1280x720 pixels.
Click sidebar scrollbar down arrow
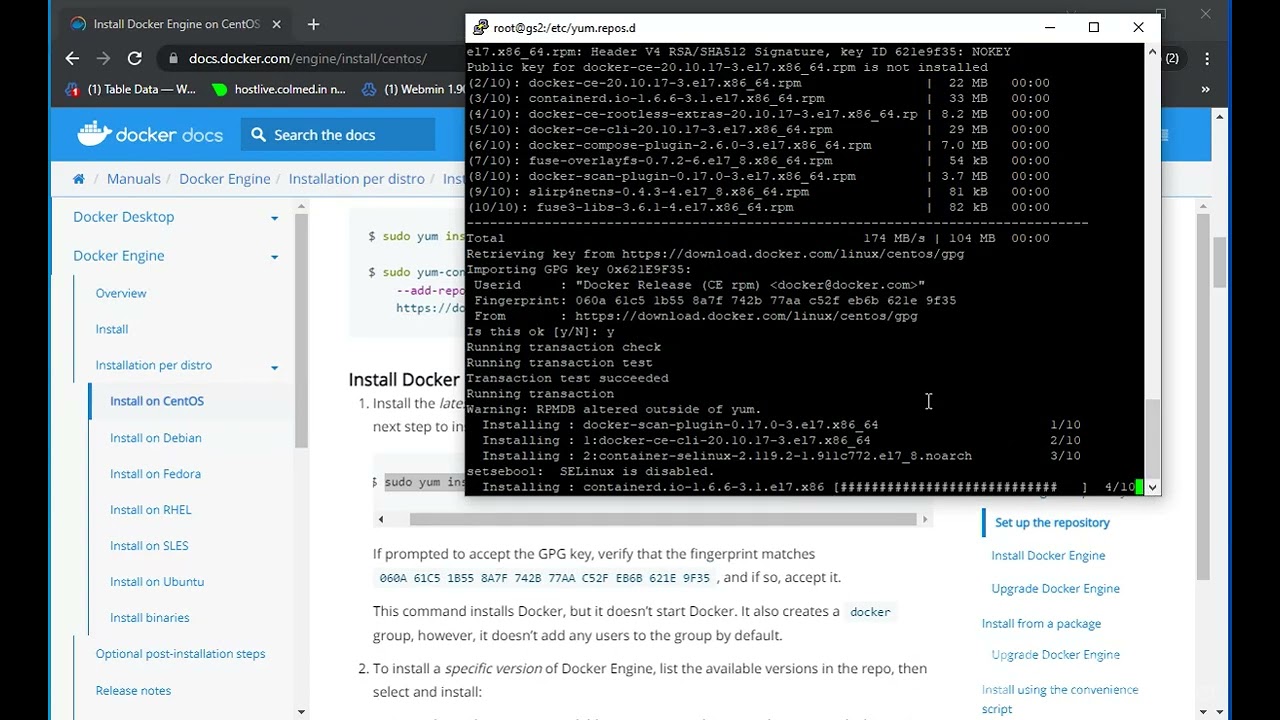tap(302, 711)
